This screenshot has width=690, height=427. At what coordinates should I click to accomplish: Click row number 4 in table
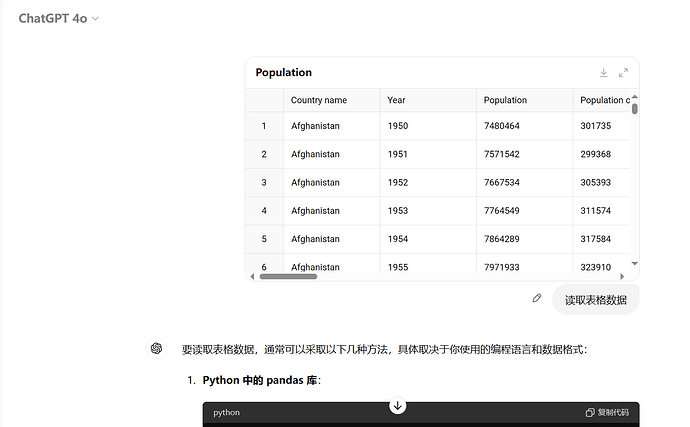tap(264, 210)
